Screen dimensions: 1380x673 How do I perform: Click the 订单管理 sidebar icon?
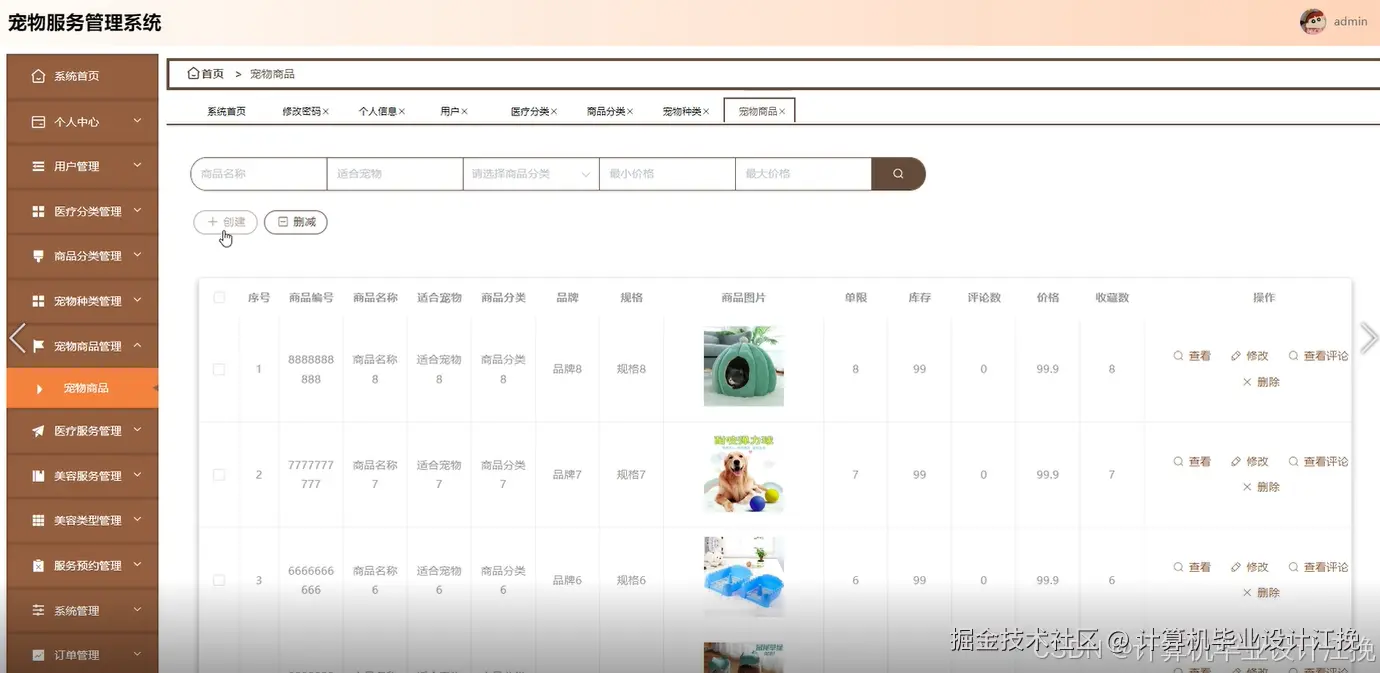coord(38,655)
